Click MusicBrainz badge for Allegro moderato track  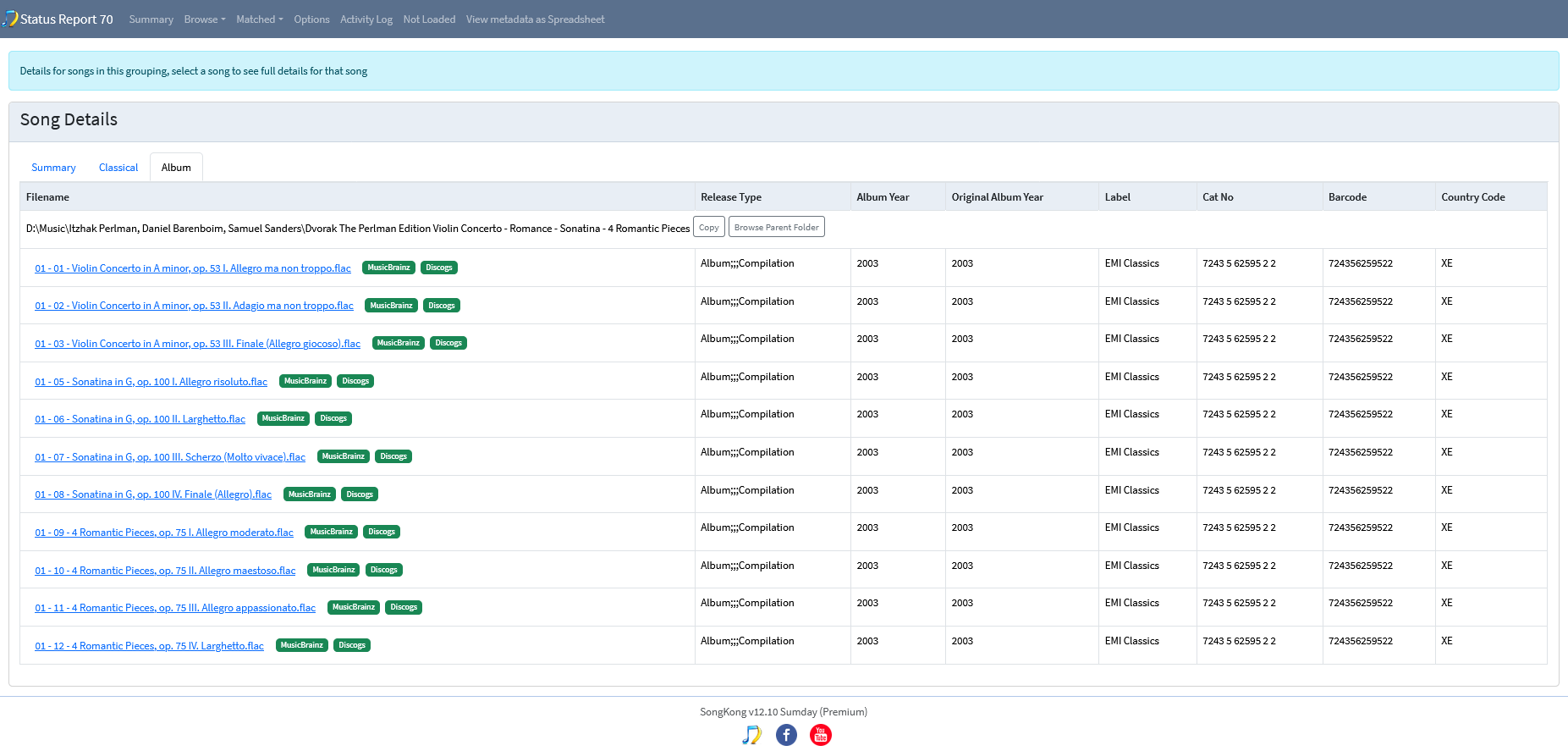331,532
